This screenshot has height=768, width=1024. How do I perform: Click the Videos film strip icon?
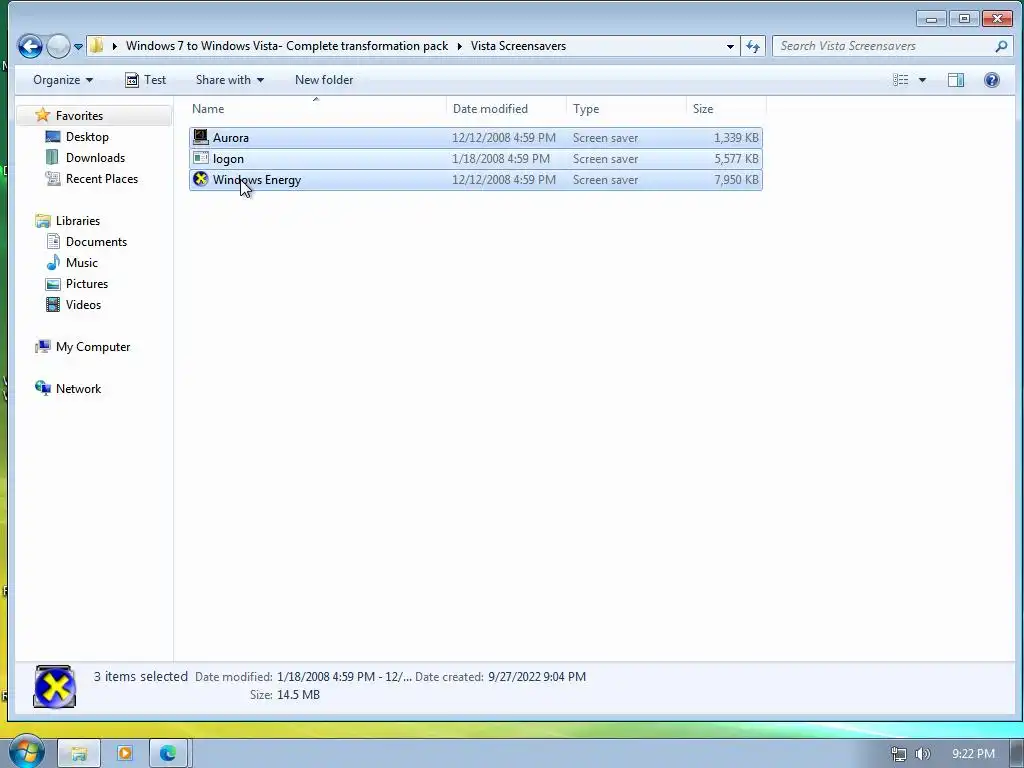tap(52, 304)
